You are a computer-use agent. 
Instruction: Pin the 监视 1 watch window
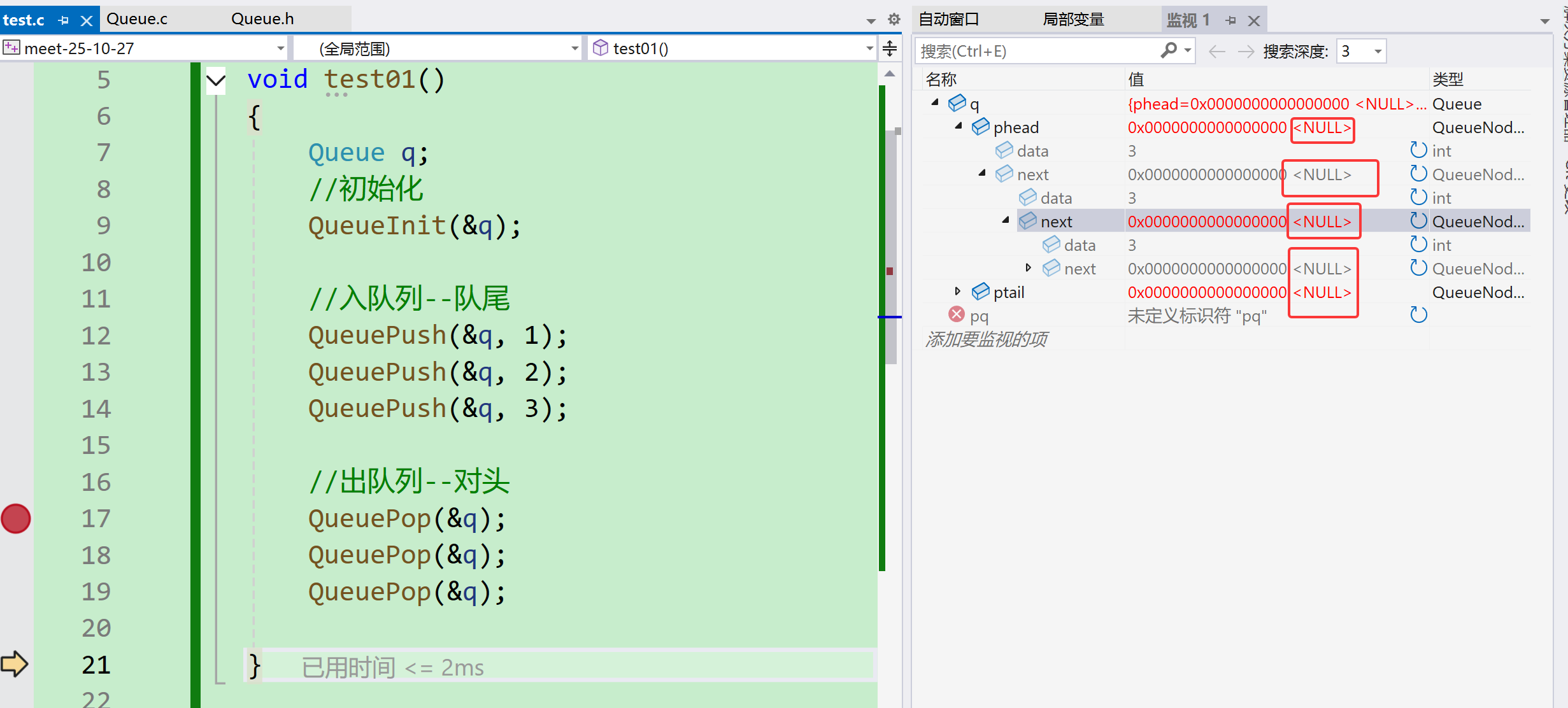1230,20
